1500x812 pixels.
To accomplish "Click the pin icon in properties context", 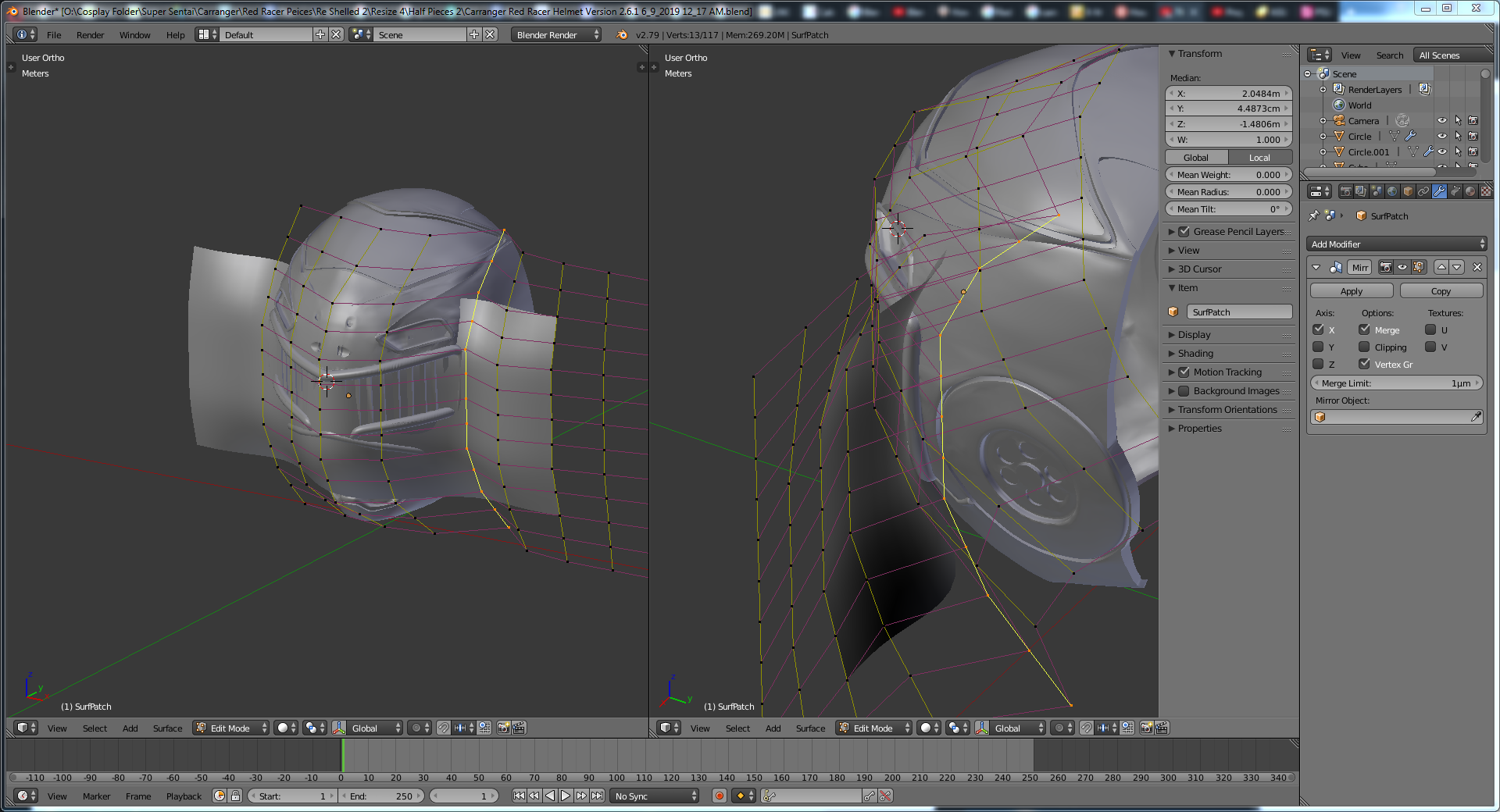I will [x=1314, y=215].
